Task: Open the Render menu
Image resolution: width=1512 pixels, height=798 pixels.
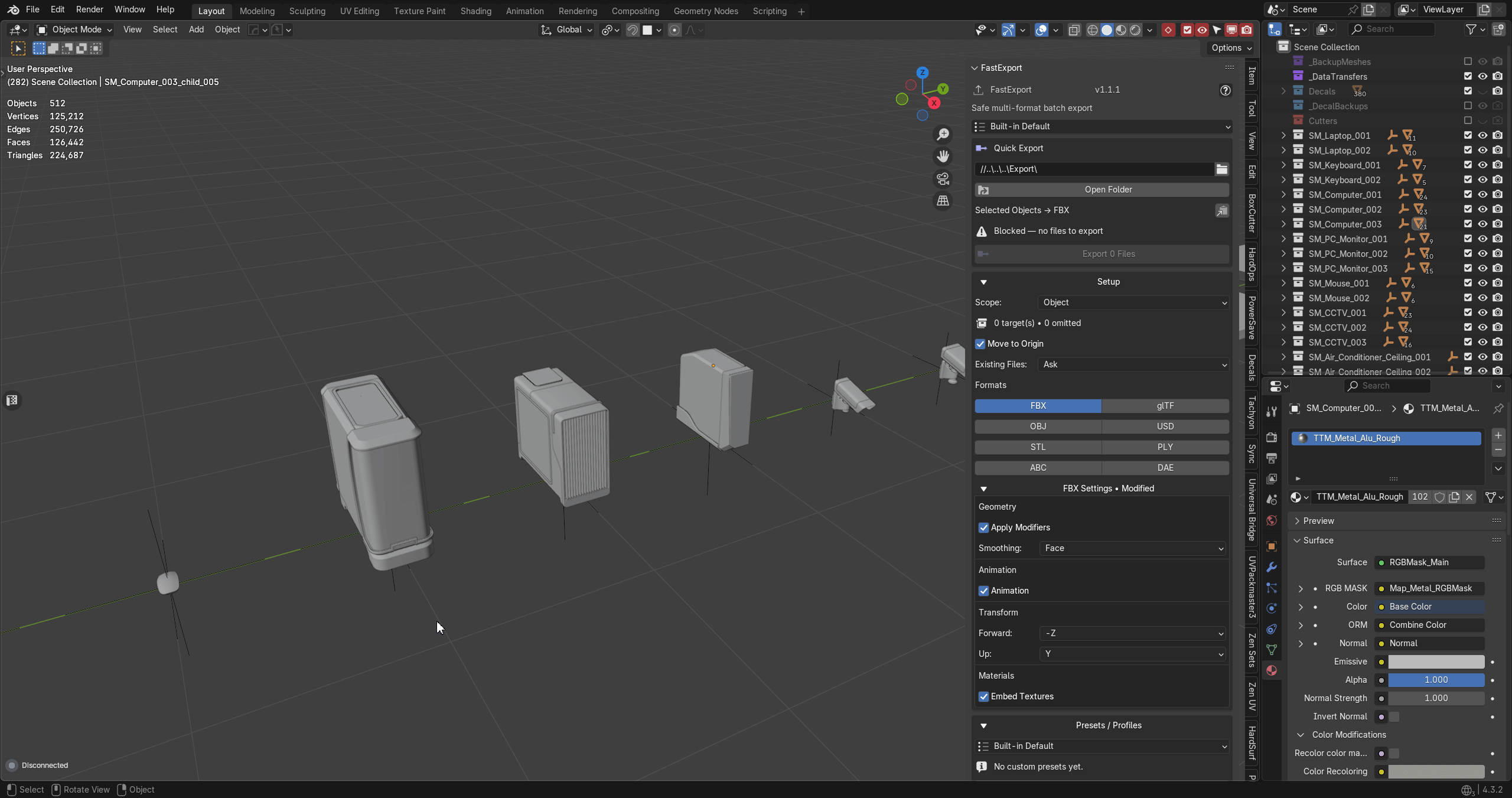Action: click(x=90, y=9)
